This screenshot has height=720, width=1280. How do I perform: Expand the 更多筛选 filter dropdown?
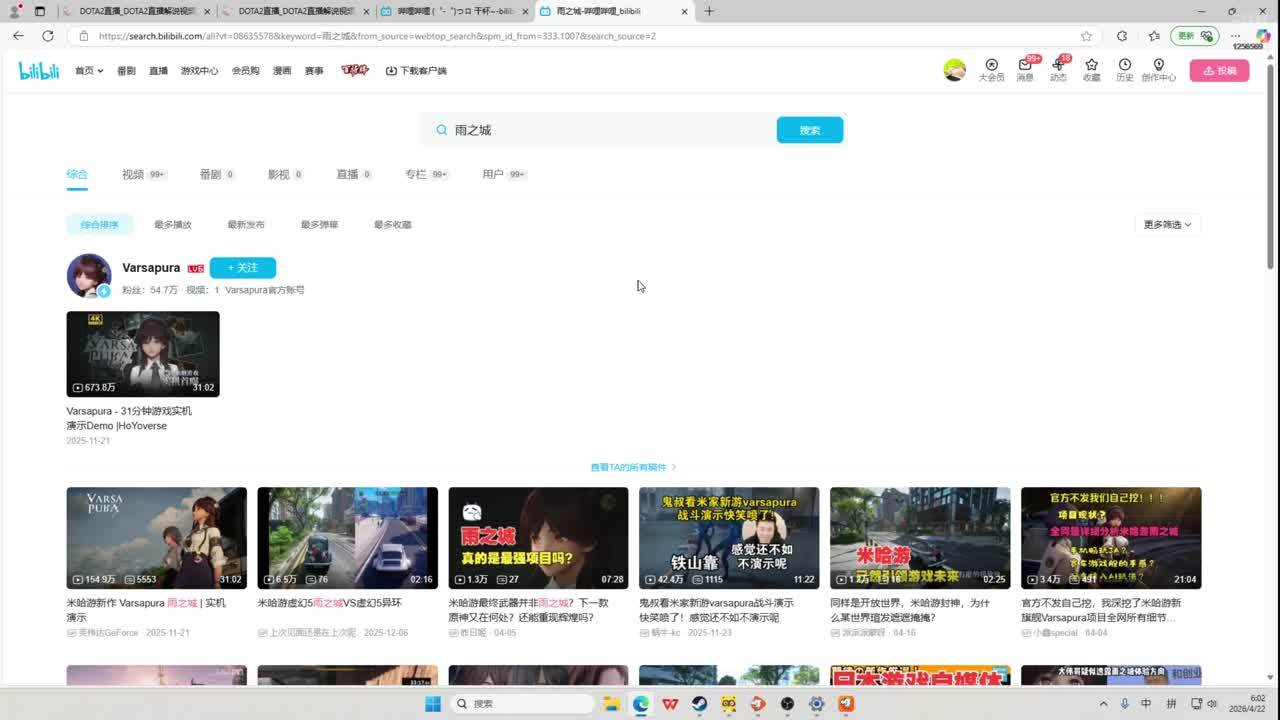[1167, 225]
